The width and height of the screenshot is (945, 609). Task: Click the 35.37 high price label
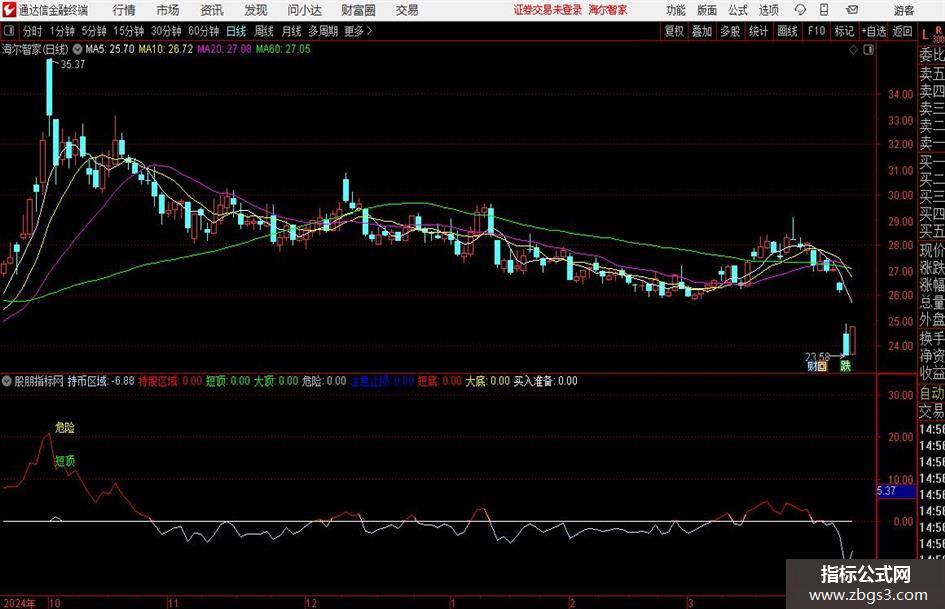coord(72,64)
